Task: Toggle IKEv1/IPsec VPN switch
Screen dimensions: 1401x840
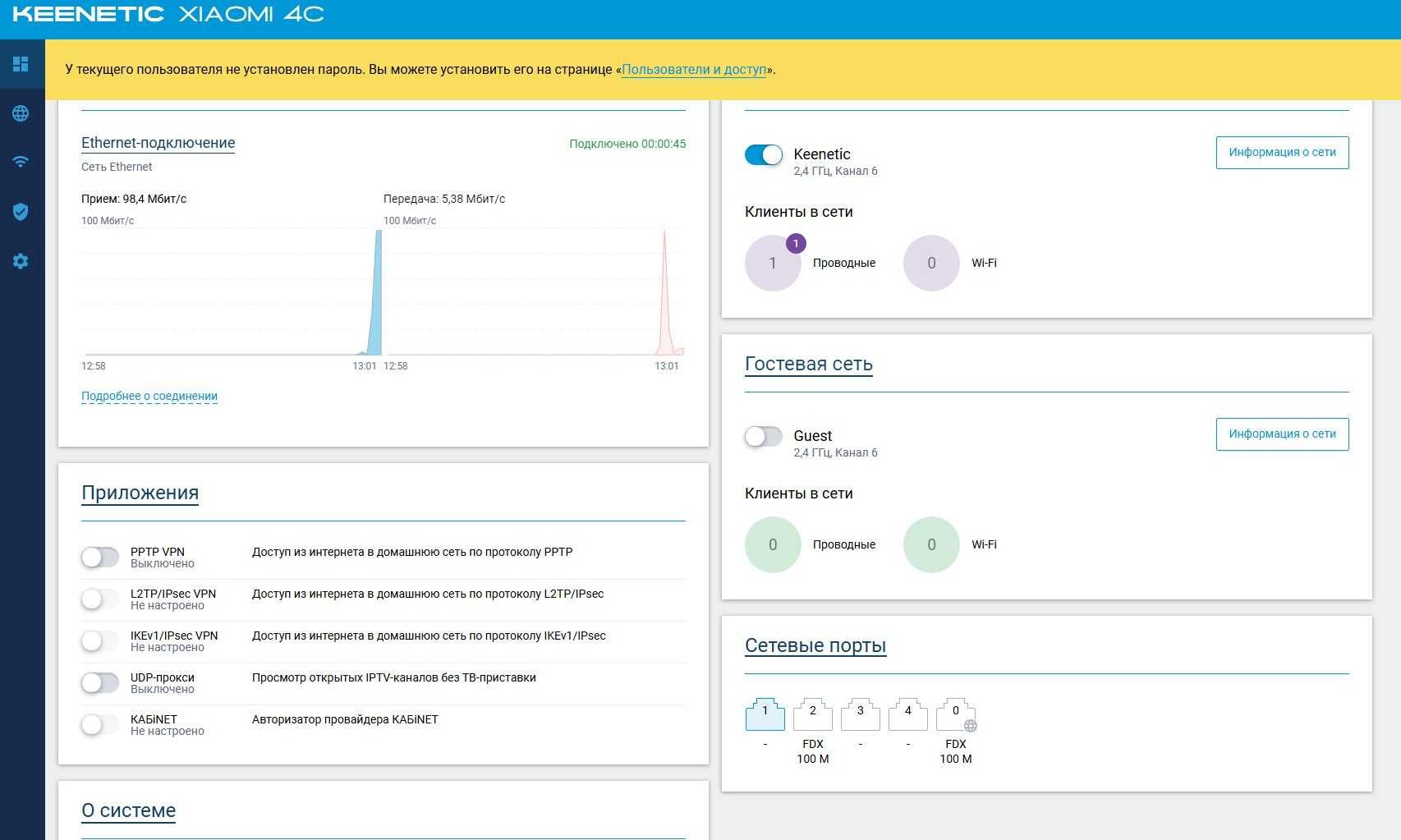Action: 100,641
